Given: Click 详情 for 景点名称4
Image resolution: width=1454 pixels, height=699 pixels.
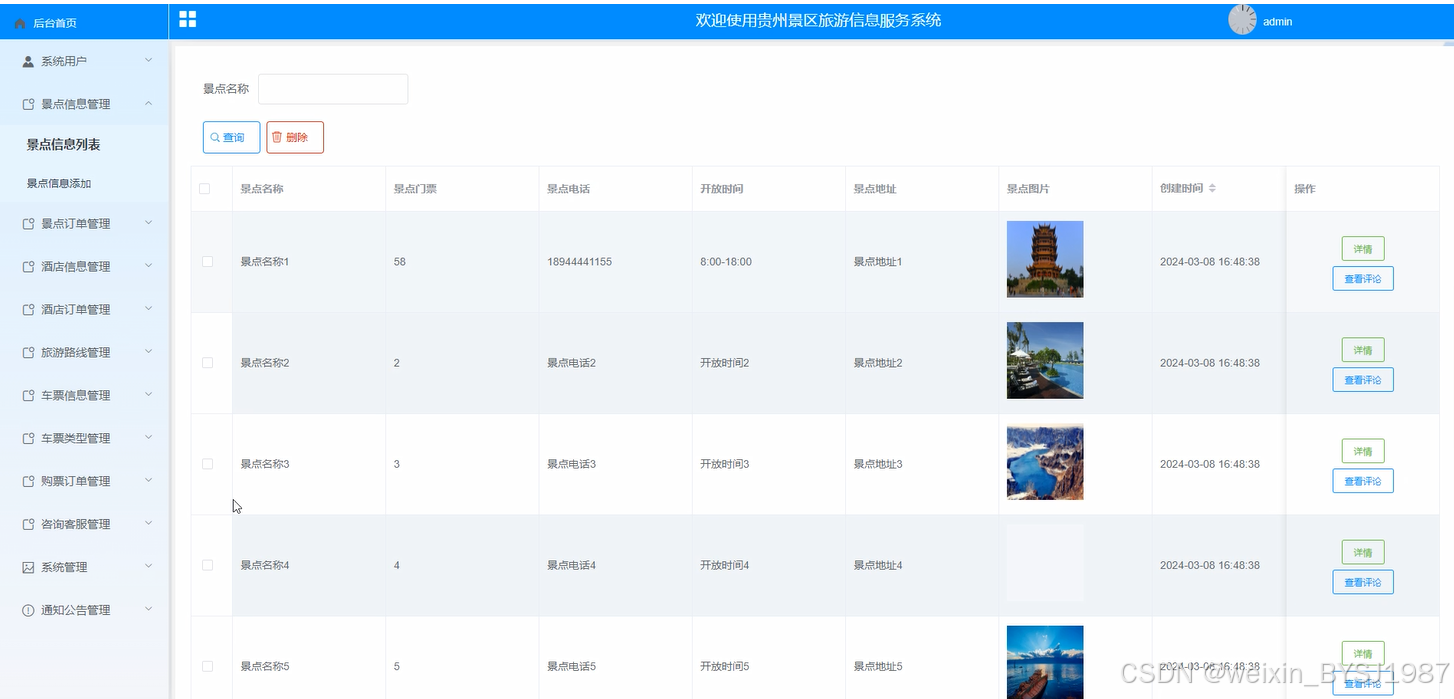Looking at the screenshot, I should (1363, 552).
